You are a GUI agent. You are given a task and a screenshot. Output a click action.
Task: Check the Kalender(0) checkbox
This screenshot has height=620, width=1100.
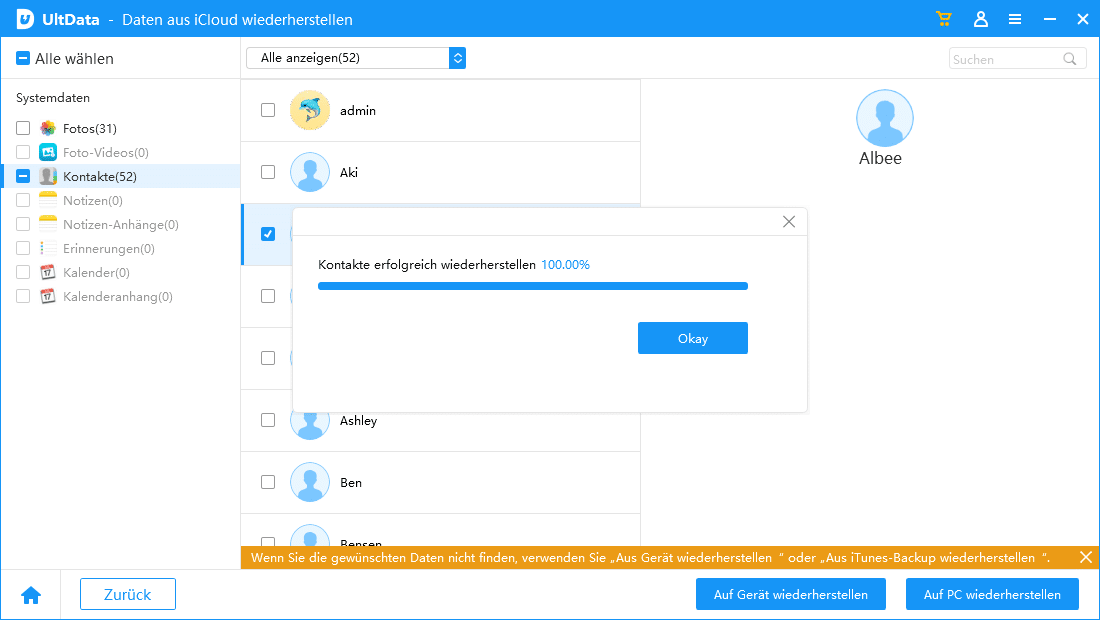pyautogui.click(x=23, y=272)
